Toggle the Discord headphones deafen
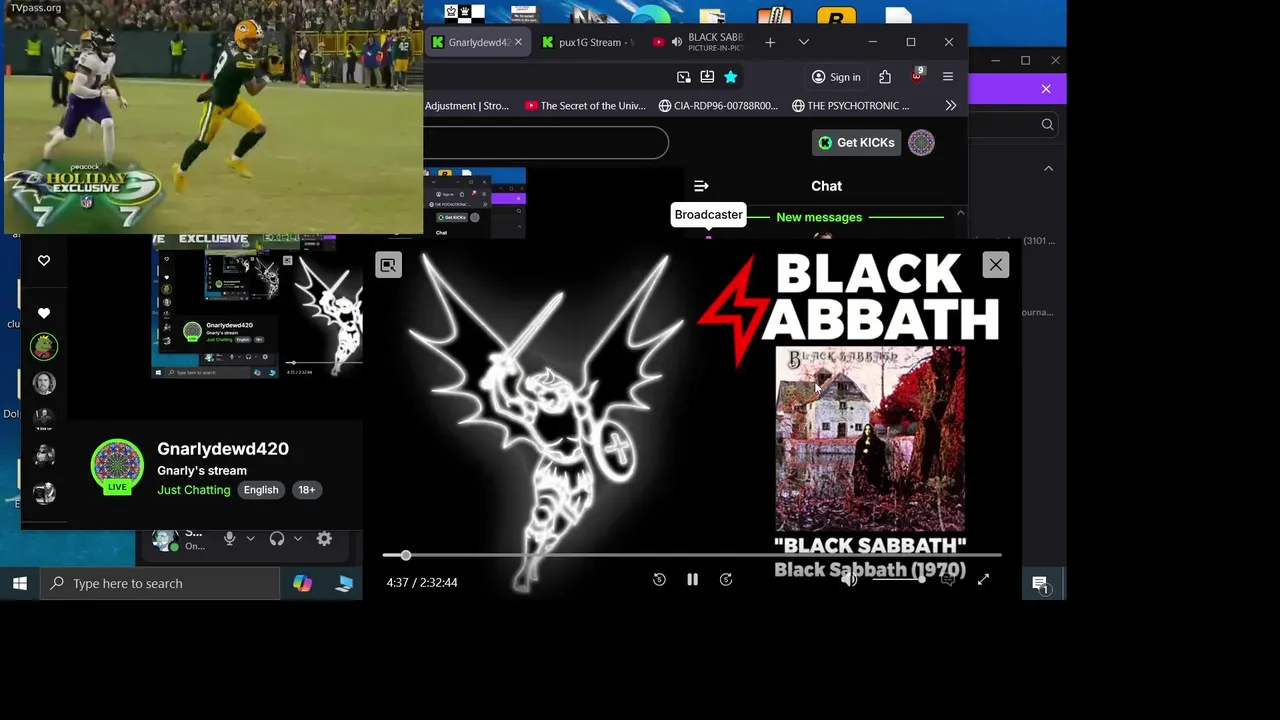Screen dimensions: 1280x720 277,538
